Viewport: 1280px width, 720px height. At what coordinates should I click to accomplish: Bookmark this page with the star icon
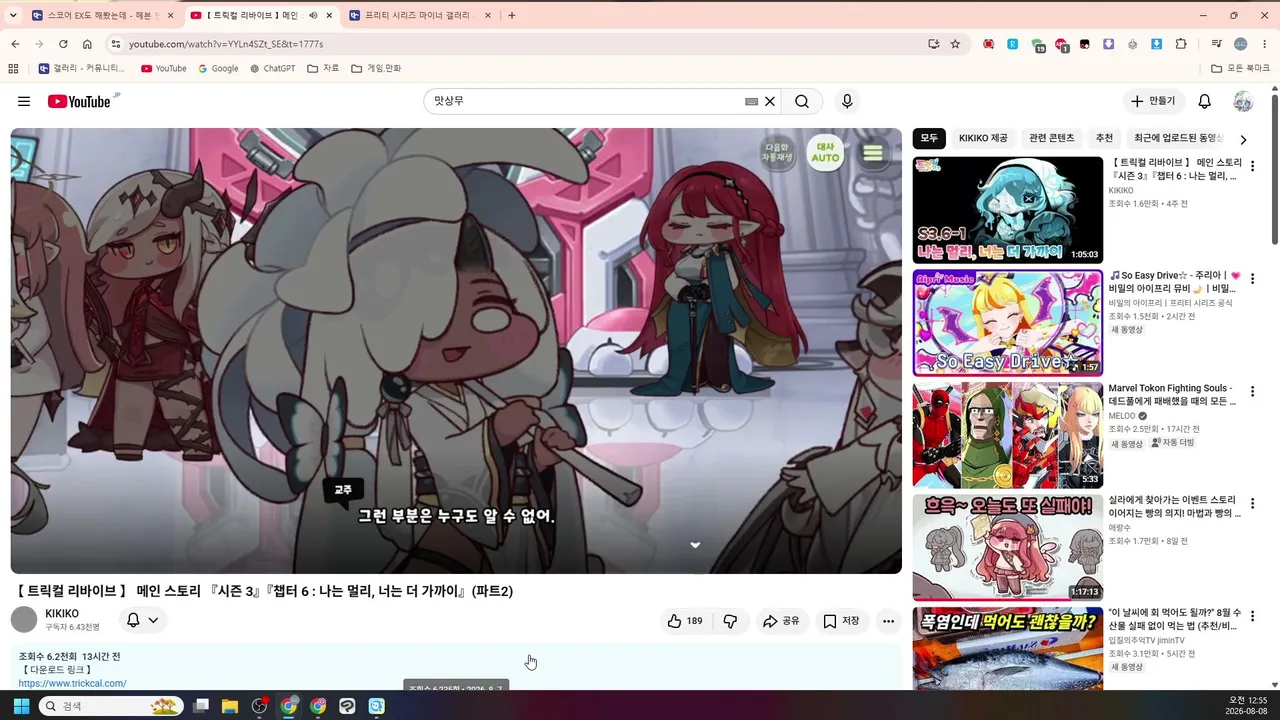955,44
